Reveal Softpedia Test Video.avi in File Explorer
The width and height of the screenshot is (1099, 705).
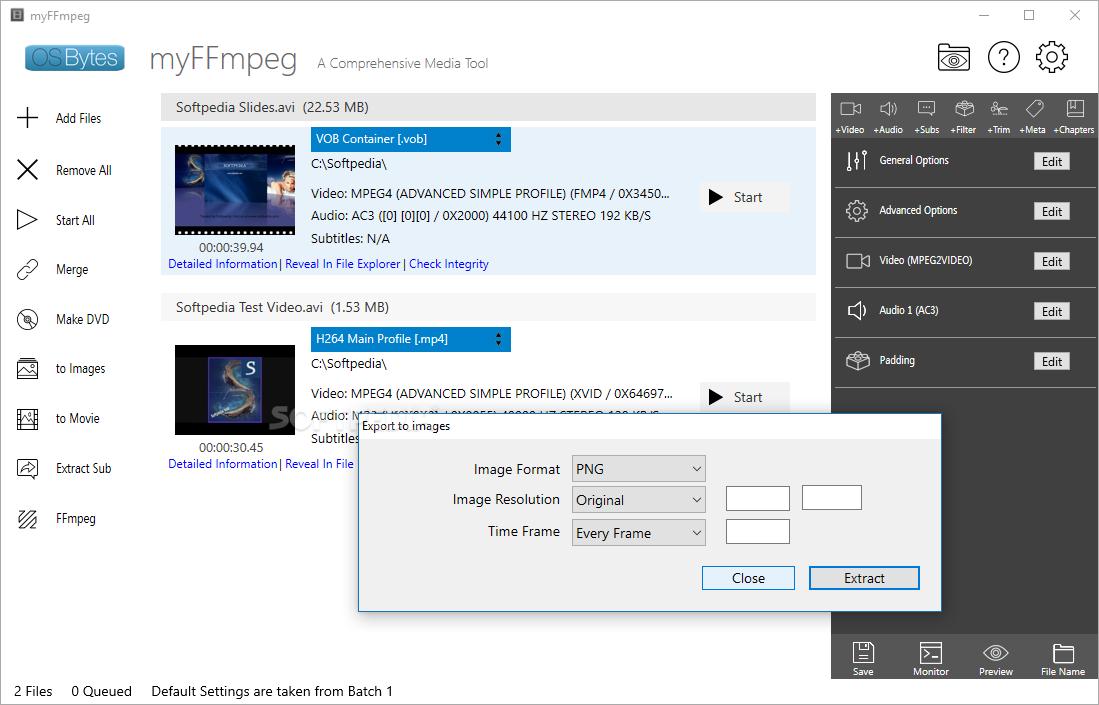point(320,463)
